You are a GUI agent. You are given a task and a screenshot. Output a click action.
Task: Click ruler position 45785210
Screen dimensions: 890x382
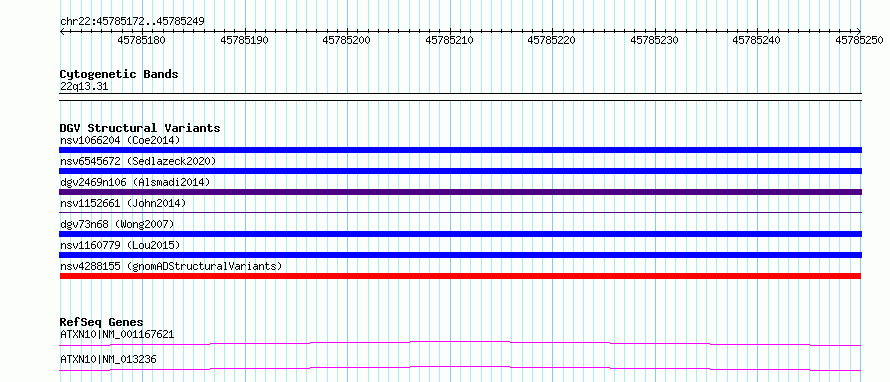point(449,40)
